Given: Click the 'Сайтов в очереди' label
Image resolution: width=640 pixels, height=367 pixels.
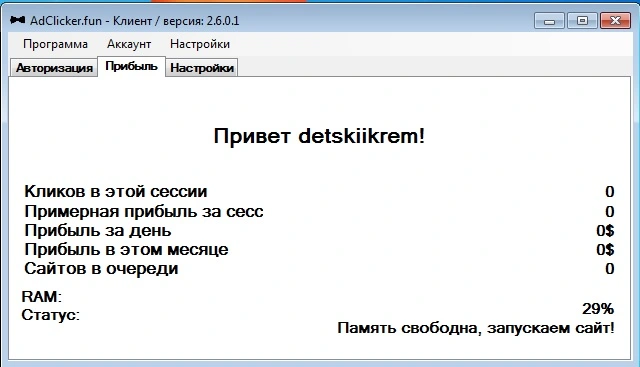Looking at the screenshot, I should 101,269.
